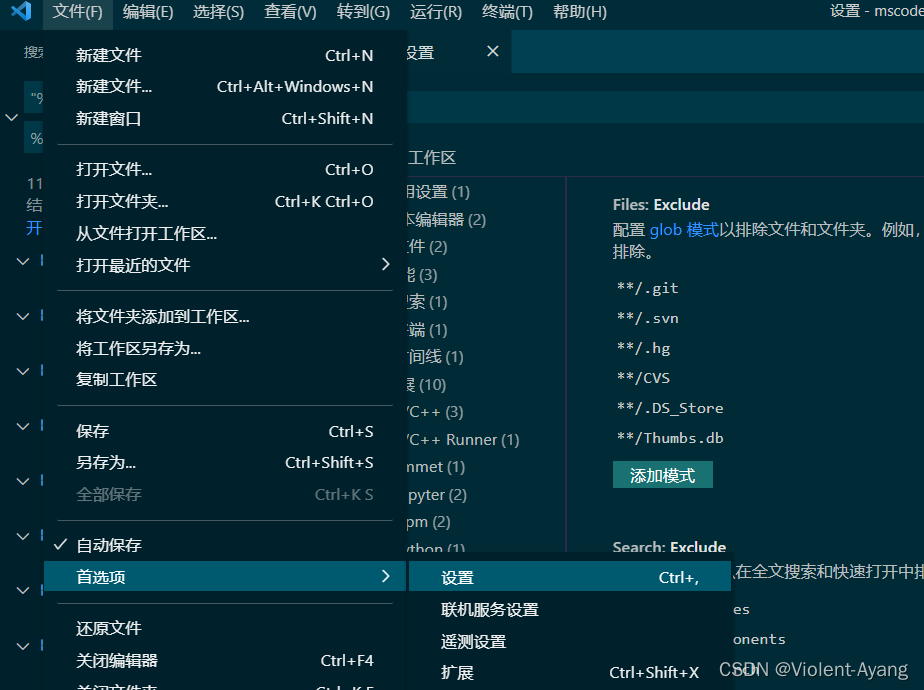Expand 打开最近的文件 submenu arrow
The image size is (924, 690).
coord(385,265)
